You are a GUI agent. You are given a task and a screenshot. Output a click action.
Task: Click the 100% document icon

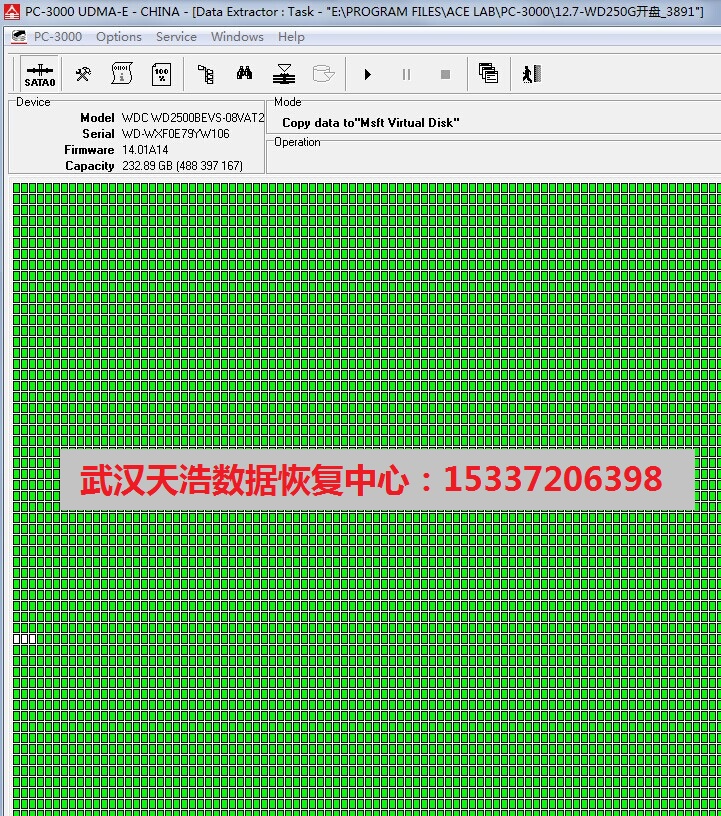(x=161, y=74)
